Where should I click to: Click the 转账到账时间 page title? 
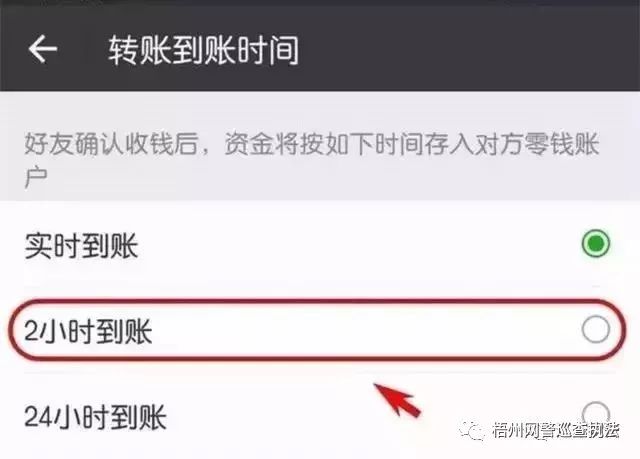click(204, 50)
